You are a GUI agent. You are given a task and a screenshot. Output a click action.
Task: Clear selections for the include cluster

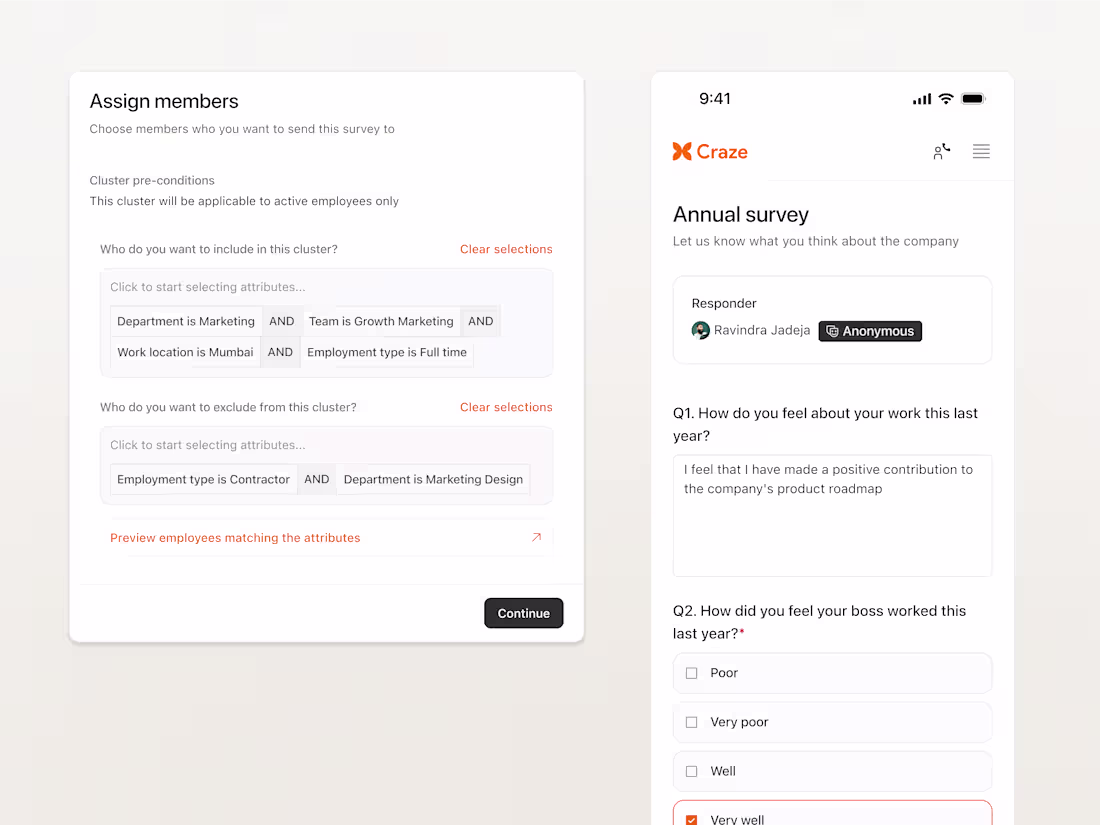click(506, 249)
